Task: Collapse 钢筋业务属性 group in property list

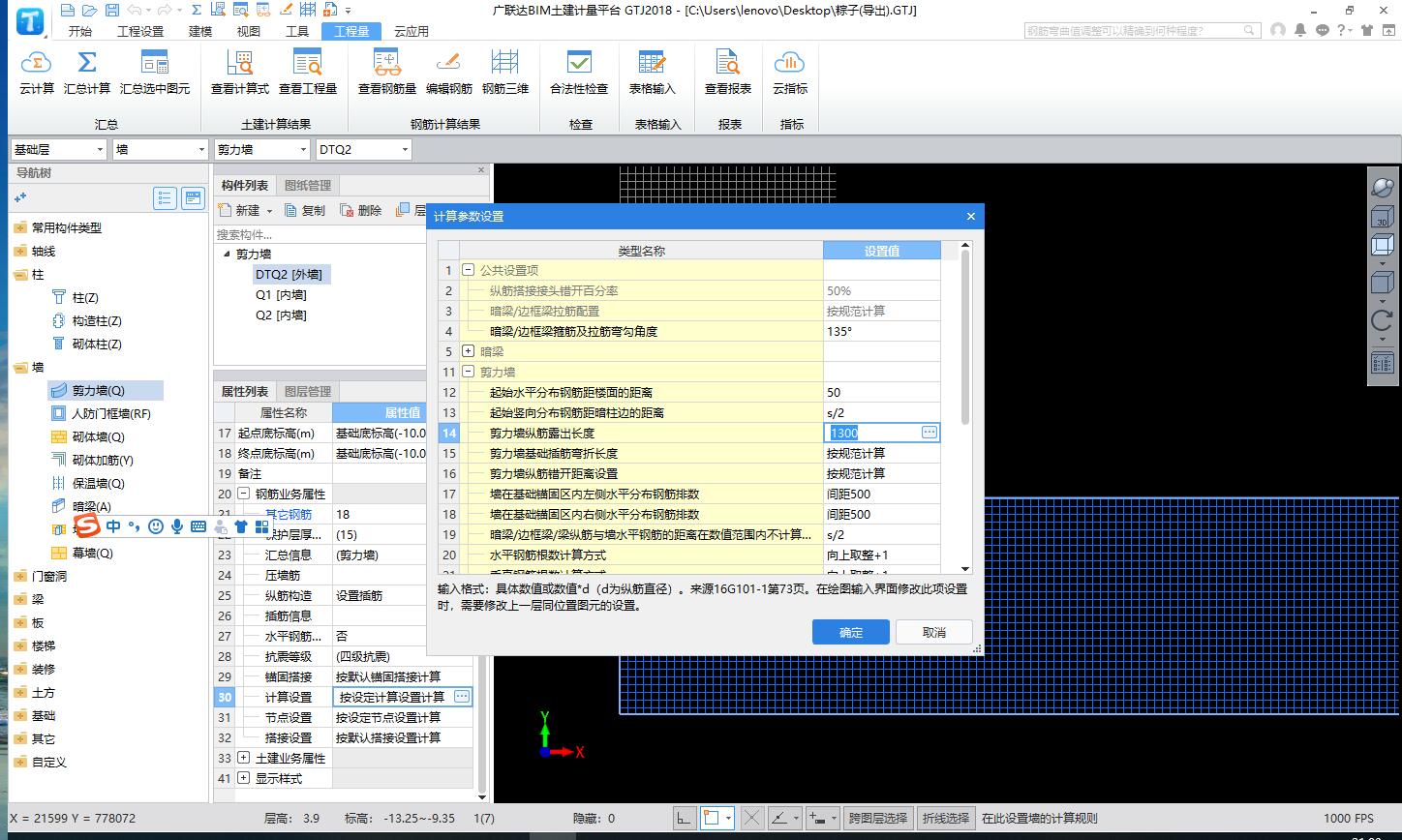Action: pos(244,494)
